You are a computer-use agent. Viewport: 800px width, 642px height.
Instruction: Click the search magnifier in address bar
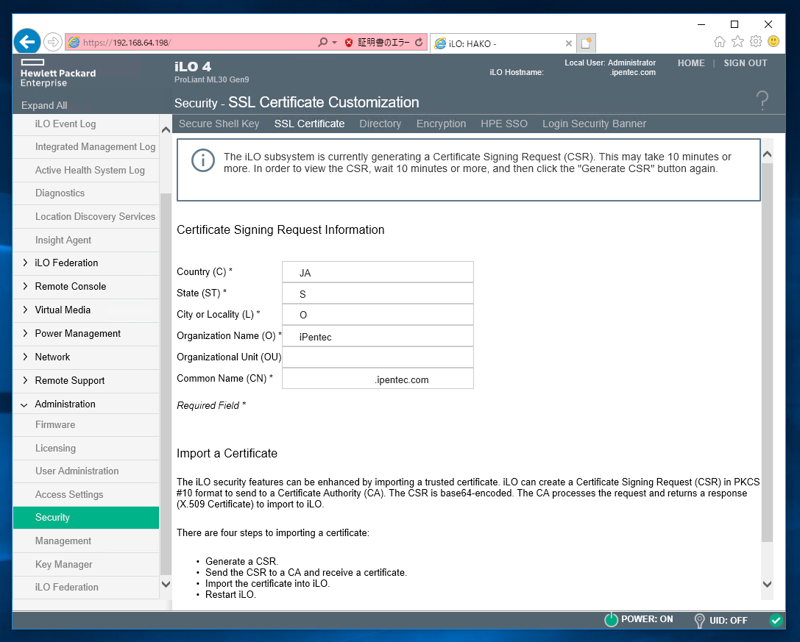click(322, 42)
